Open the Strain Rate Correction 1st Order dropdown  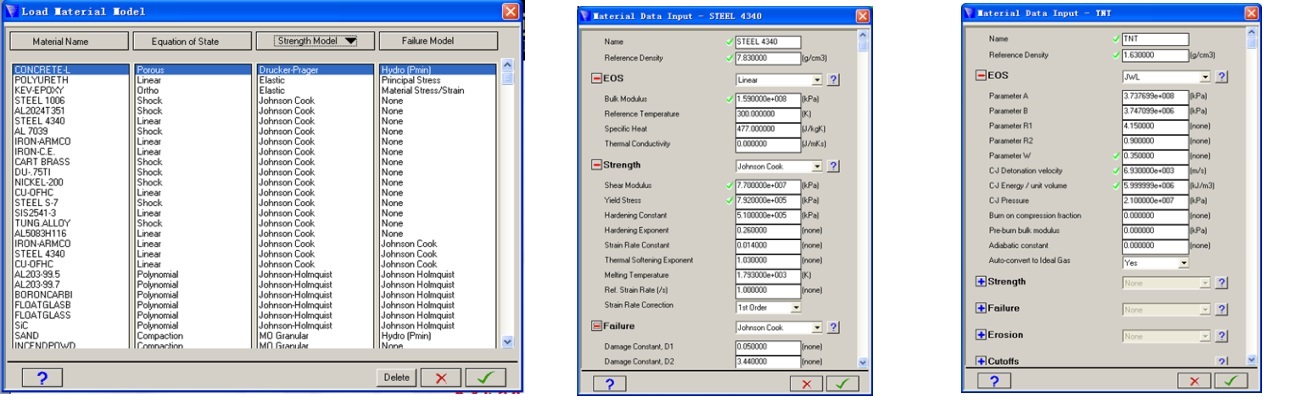tap(768, 307)
